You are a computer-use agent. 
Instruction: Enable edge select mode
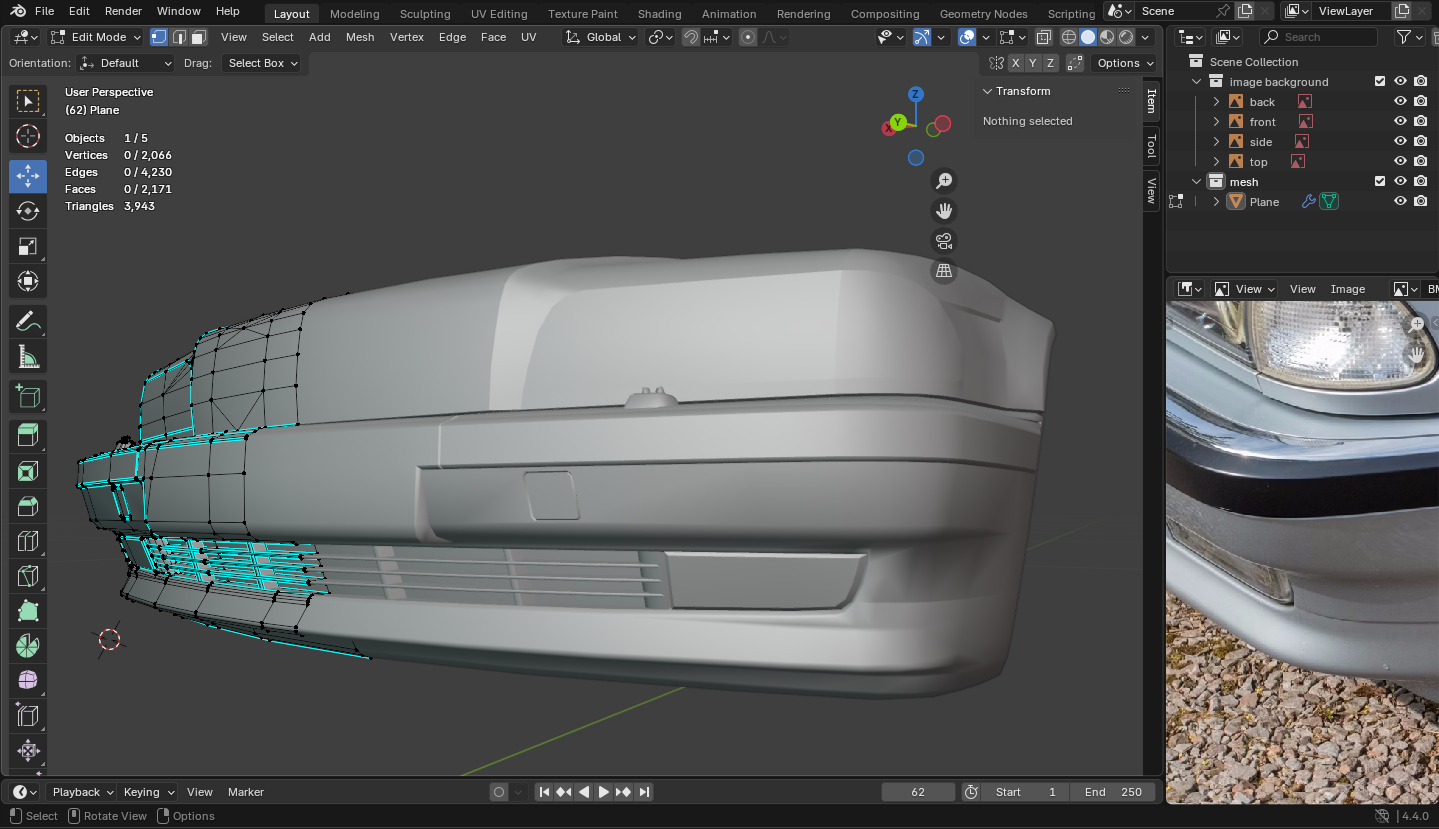tap(179, 37)
